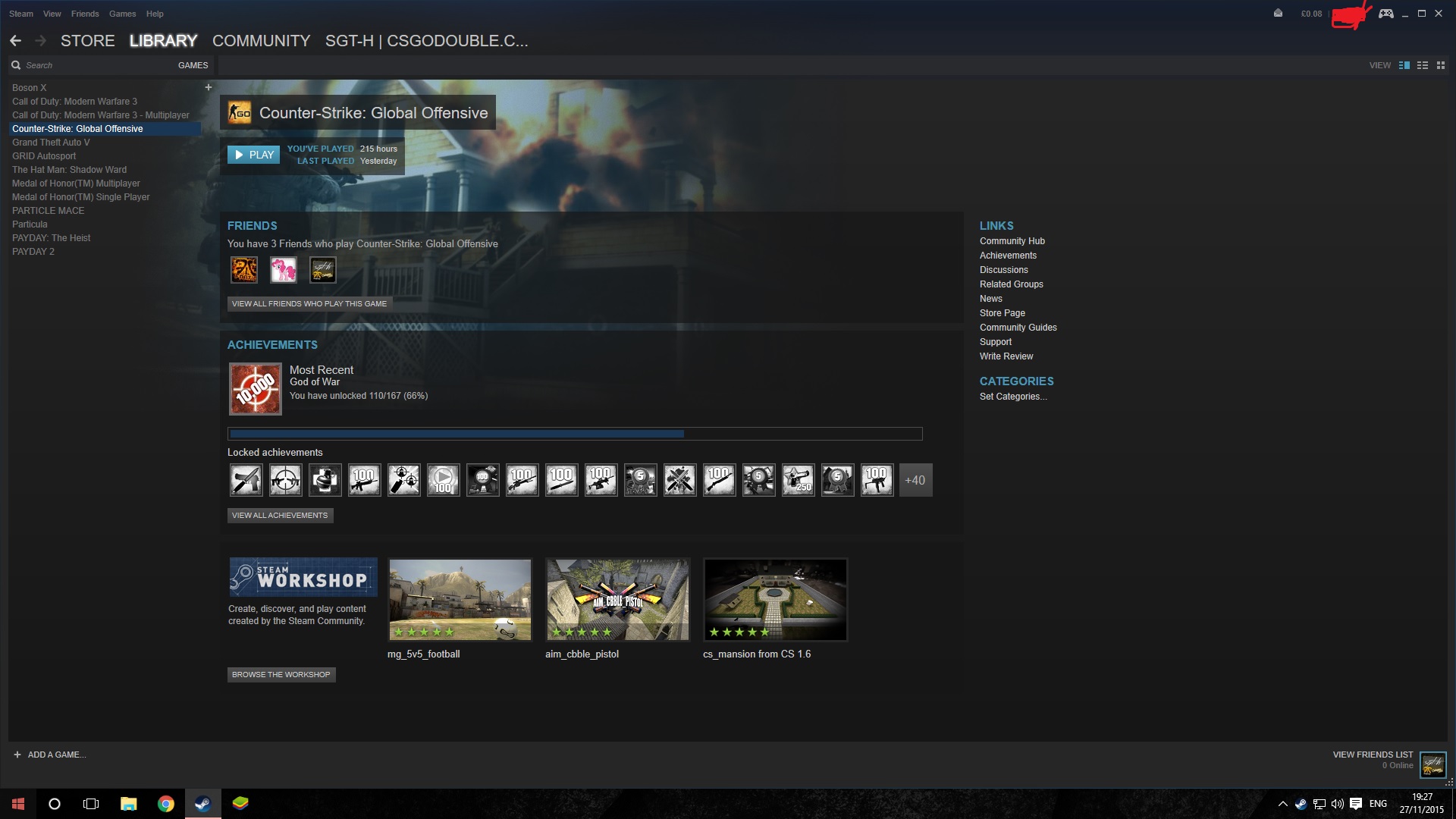Switch to list view layout
This screenshot has height=819, width=1456.
tap(1423, 65)
